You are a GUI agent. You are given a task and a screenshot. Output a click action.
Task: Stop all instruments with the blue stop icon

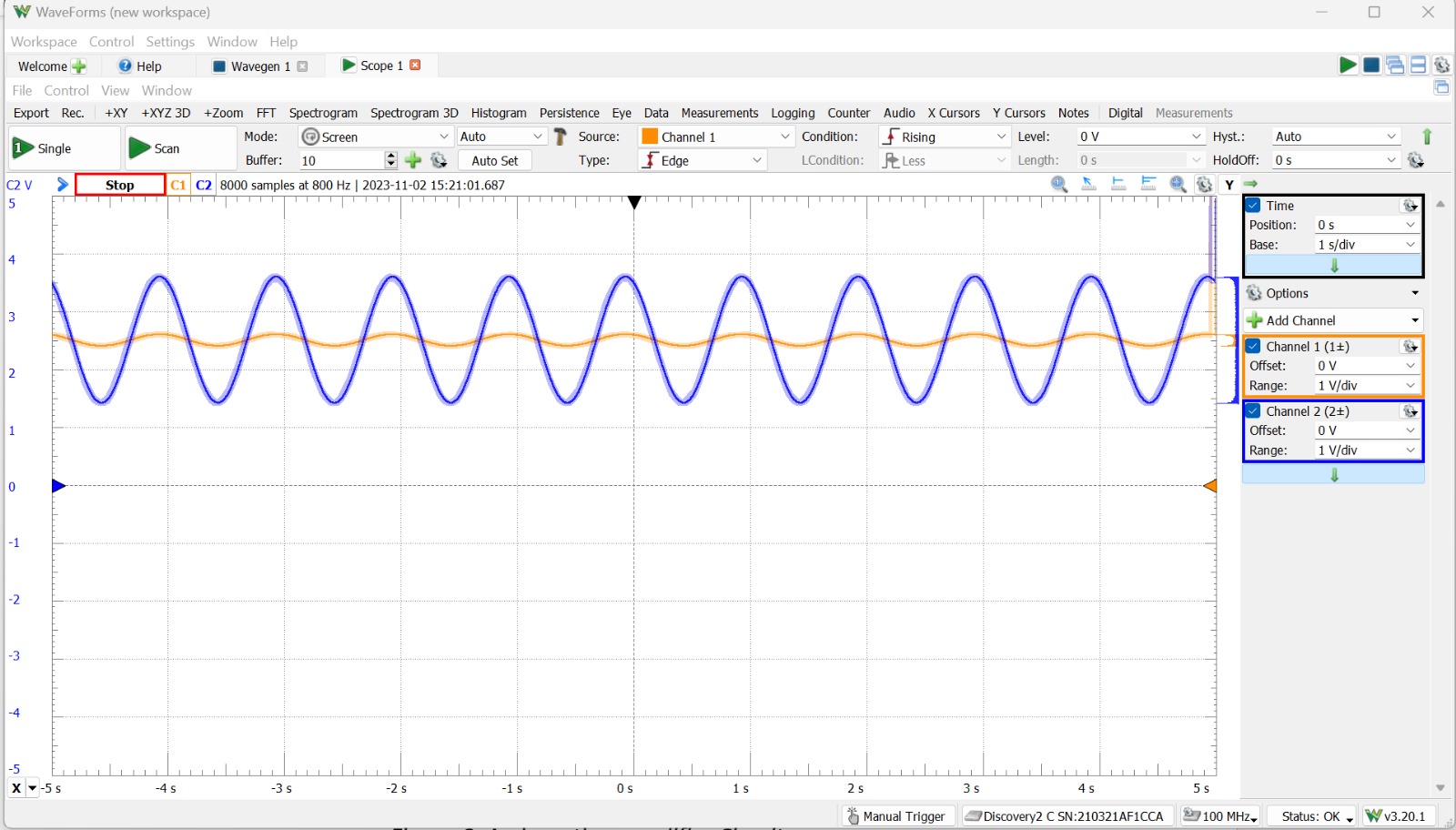pyautogui.click(x=1373, y=66)
